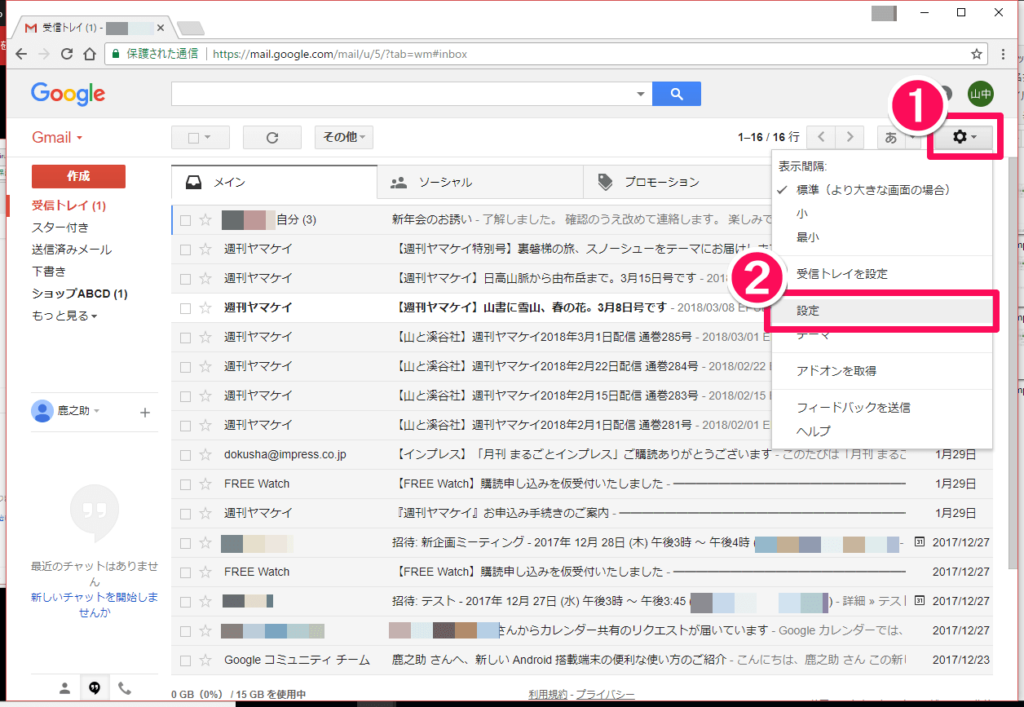
Task: Click the browser forward arrow
Action: [44, 54]
